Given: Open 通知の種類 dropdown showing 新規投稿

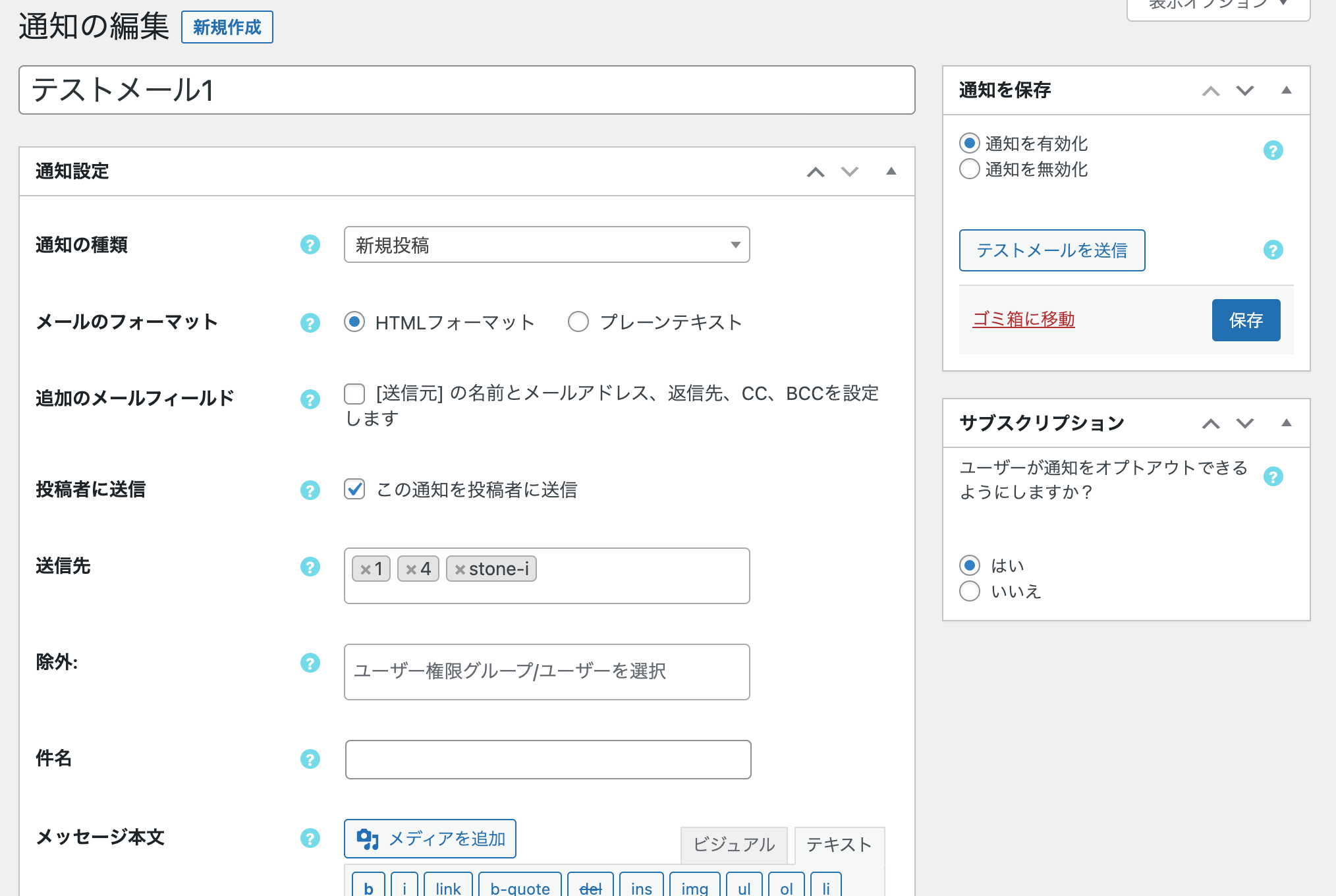Looking at the screenshot, I should [x=547, y=245].
